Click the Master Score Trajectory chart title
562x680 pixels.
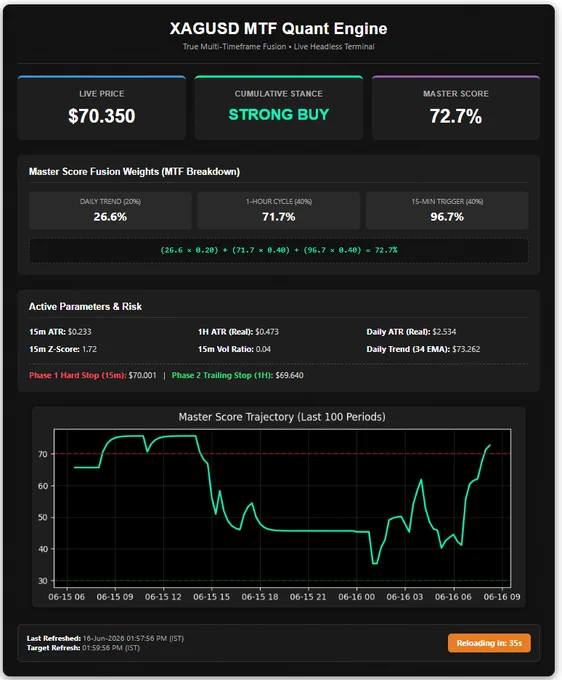point(282,417)
